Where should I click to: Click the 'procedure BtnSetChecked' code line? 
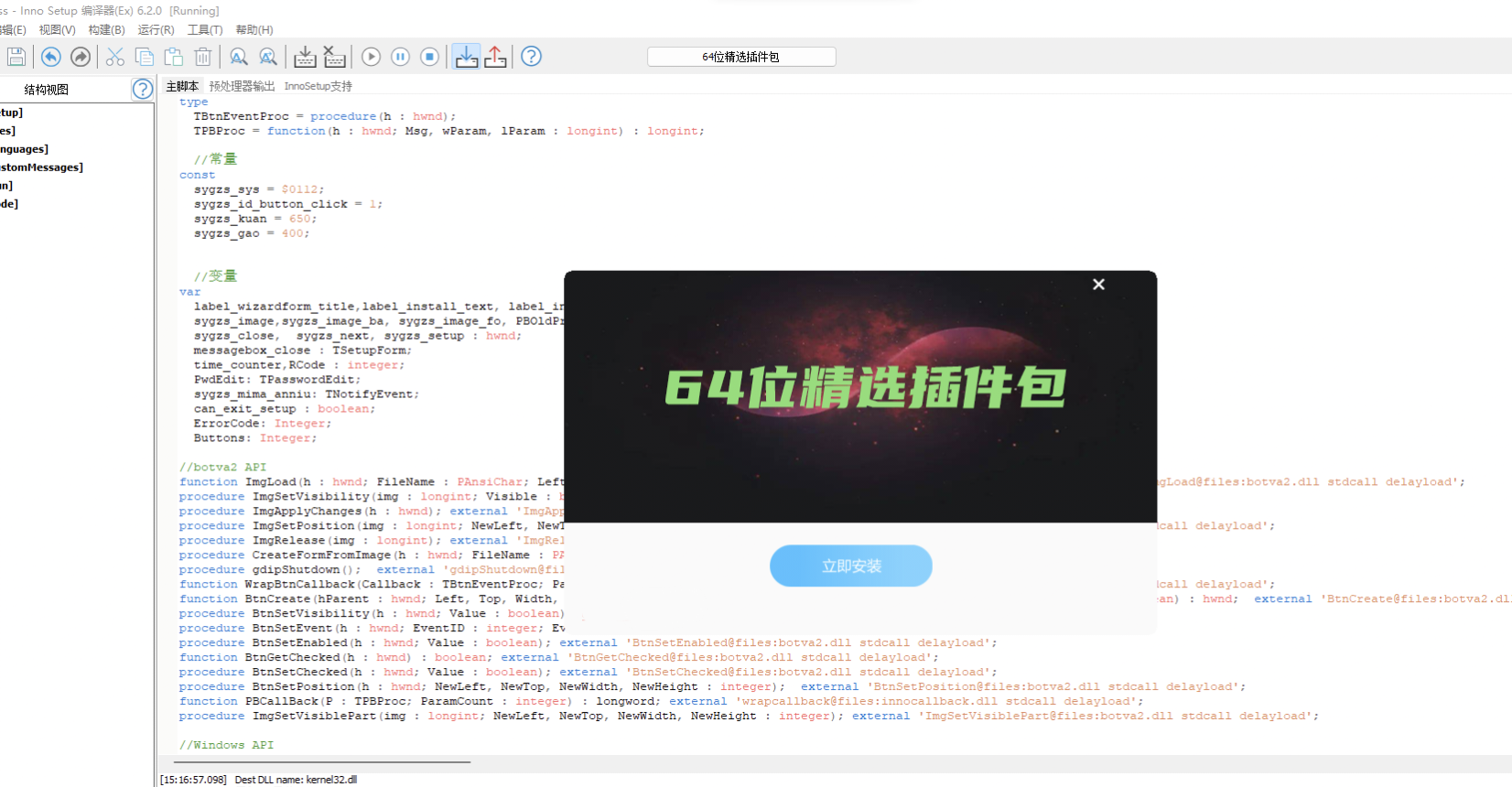(x=588, y=672)
